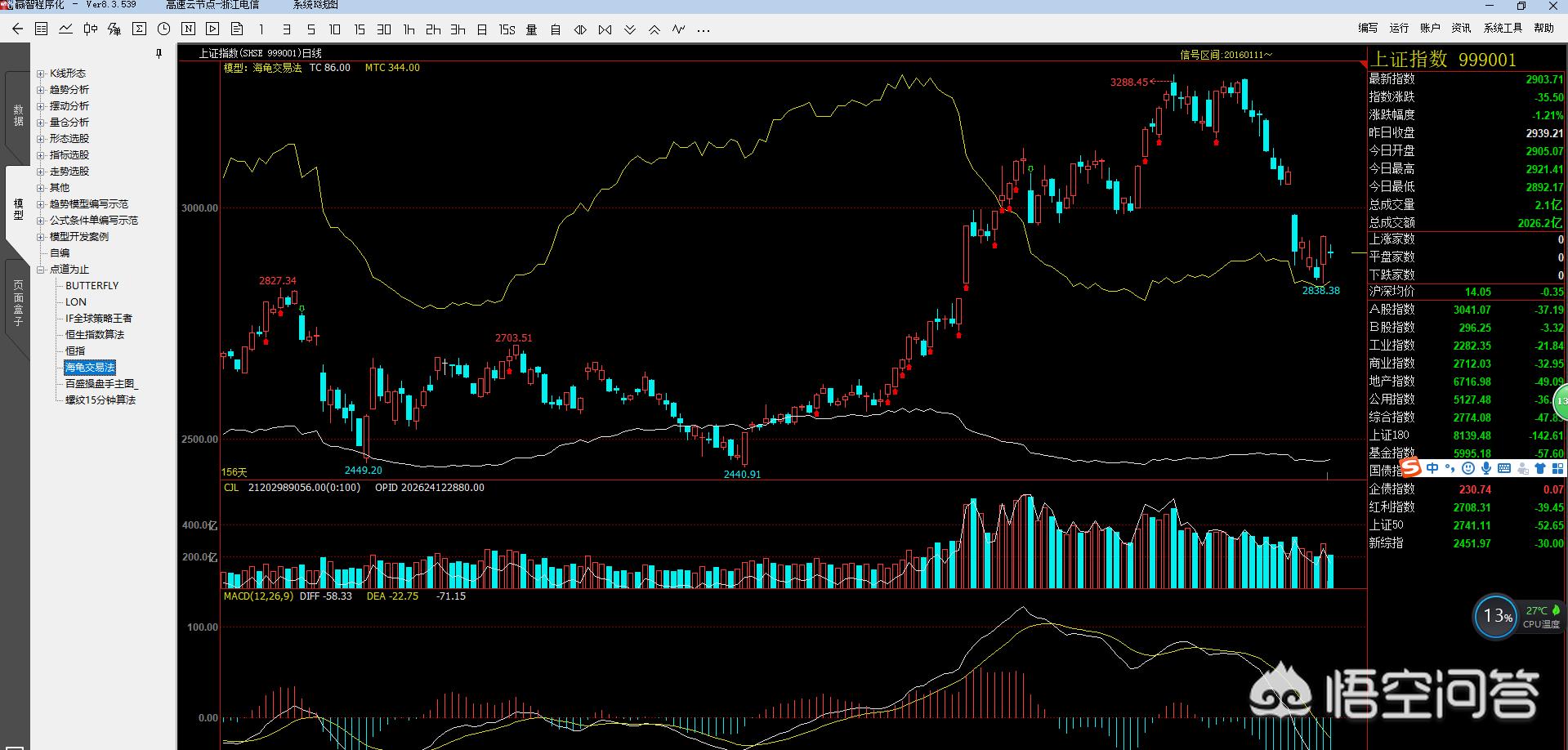Click the back arrow in the toolbar
This screenshot has width=1568, height=750.
pos(17,29)
